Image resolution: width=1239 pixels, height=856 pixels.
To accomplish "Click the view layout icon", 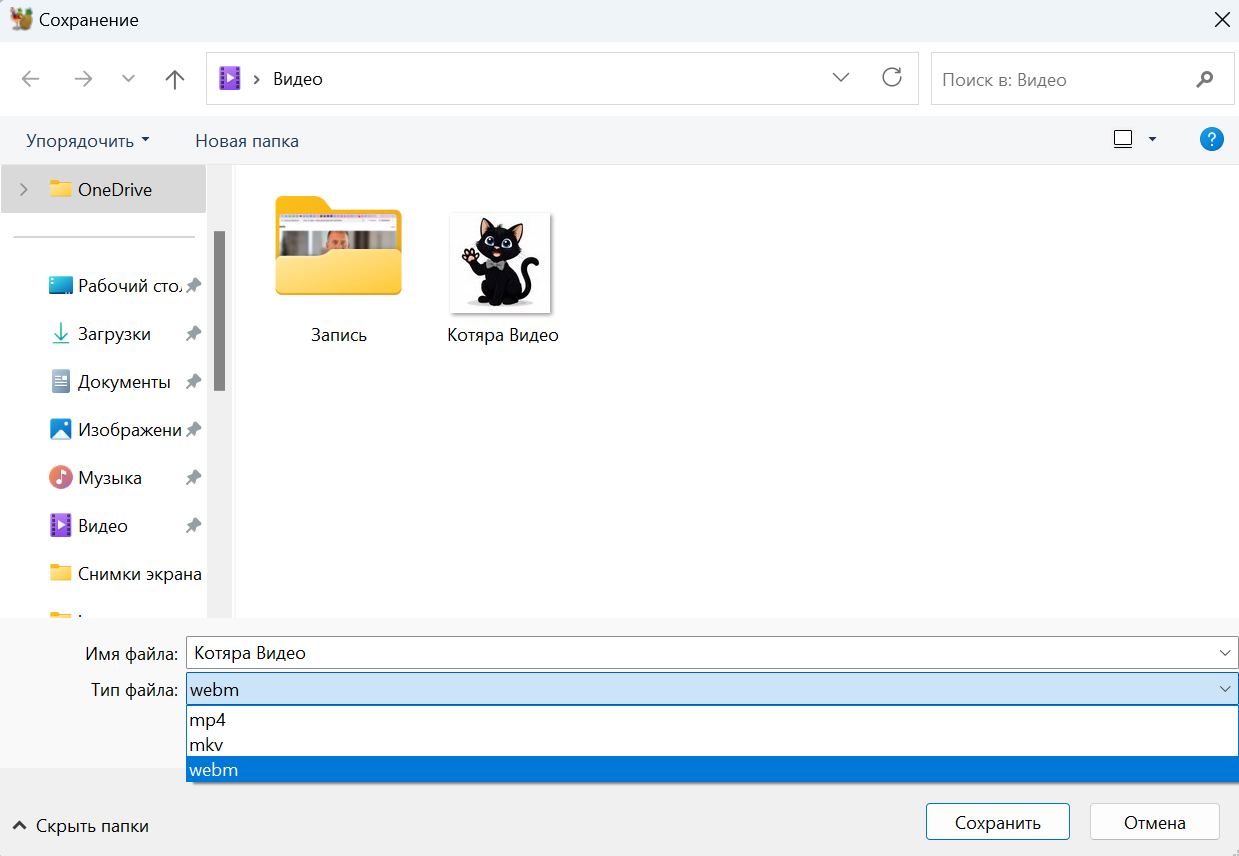I will tap(1123, 140).
